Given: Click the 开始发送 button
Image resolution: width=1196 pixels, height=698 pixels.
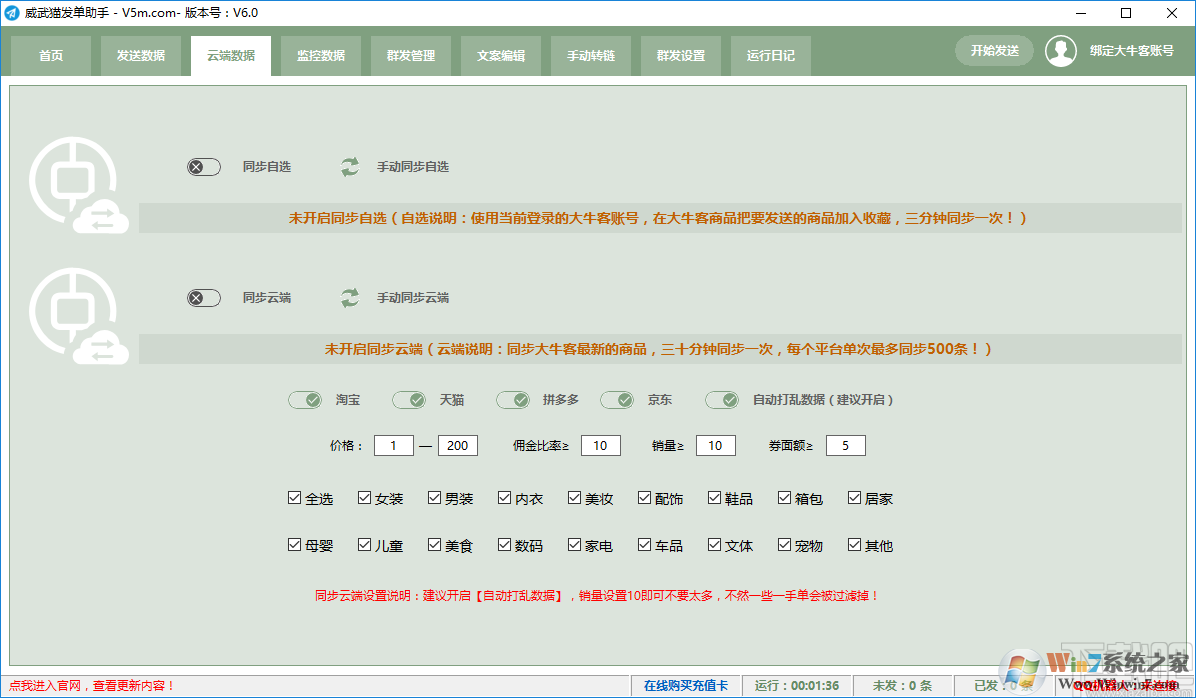Looking at the screenshot, I should click(x=994, y=50).
